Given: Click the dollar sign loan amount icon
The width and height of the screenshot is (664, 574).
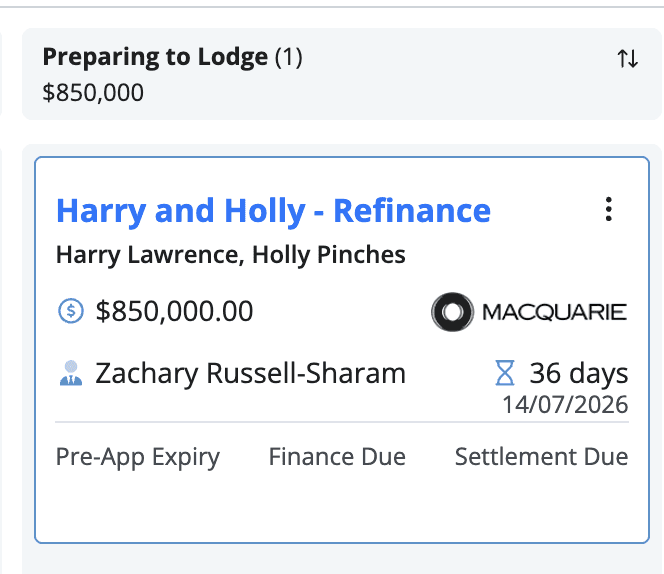Looking at the screenshot, I should point(71,311).
